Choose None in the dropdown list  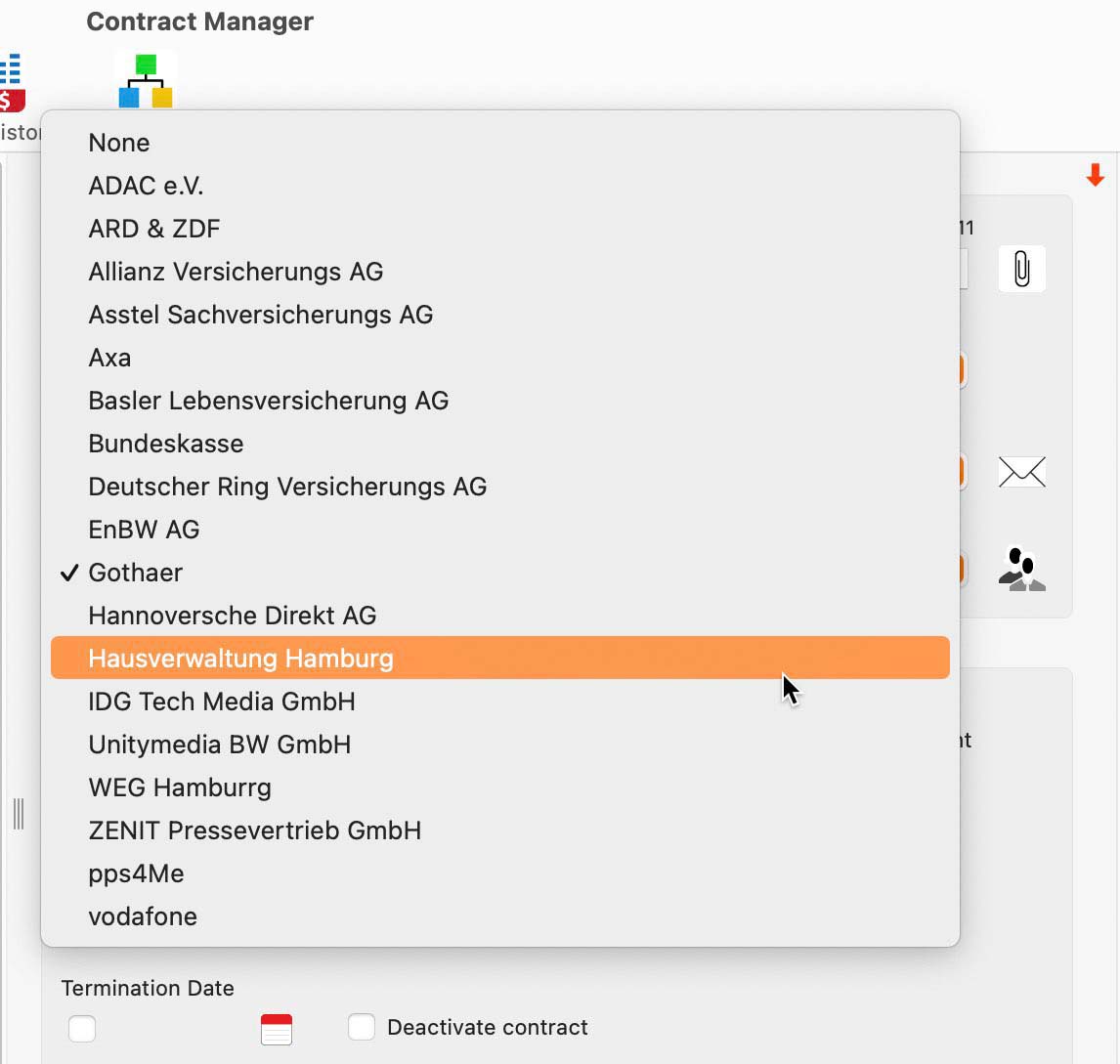[x=500, y=143]
